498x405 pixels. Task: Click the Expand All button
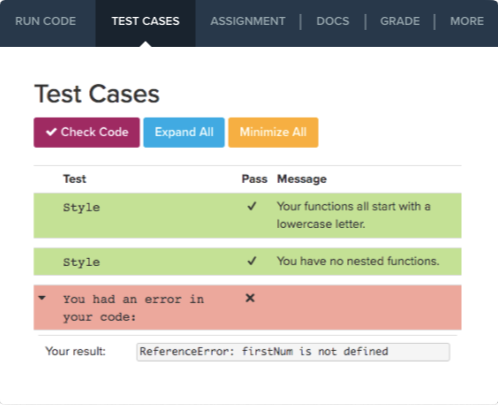click(184, 132)
